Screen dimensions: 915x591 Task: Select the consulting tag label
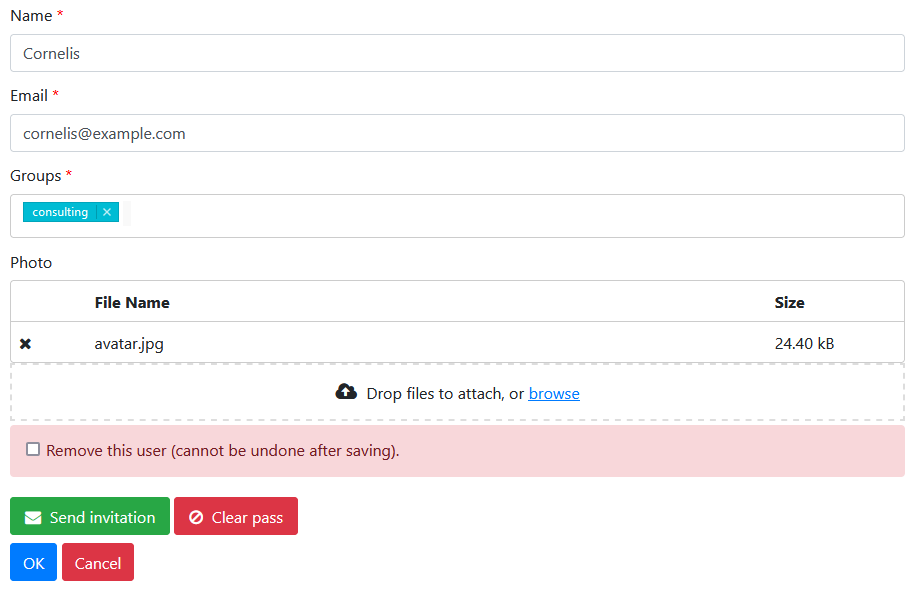coord(59,211)
